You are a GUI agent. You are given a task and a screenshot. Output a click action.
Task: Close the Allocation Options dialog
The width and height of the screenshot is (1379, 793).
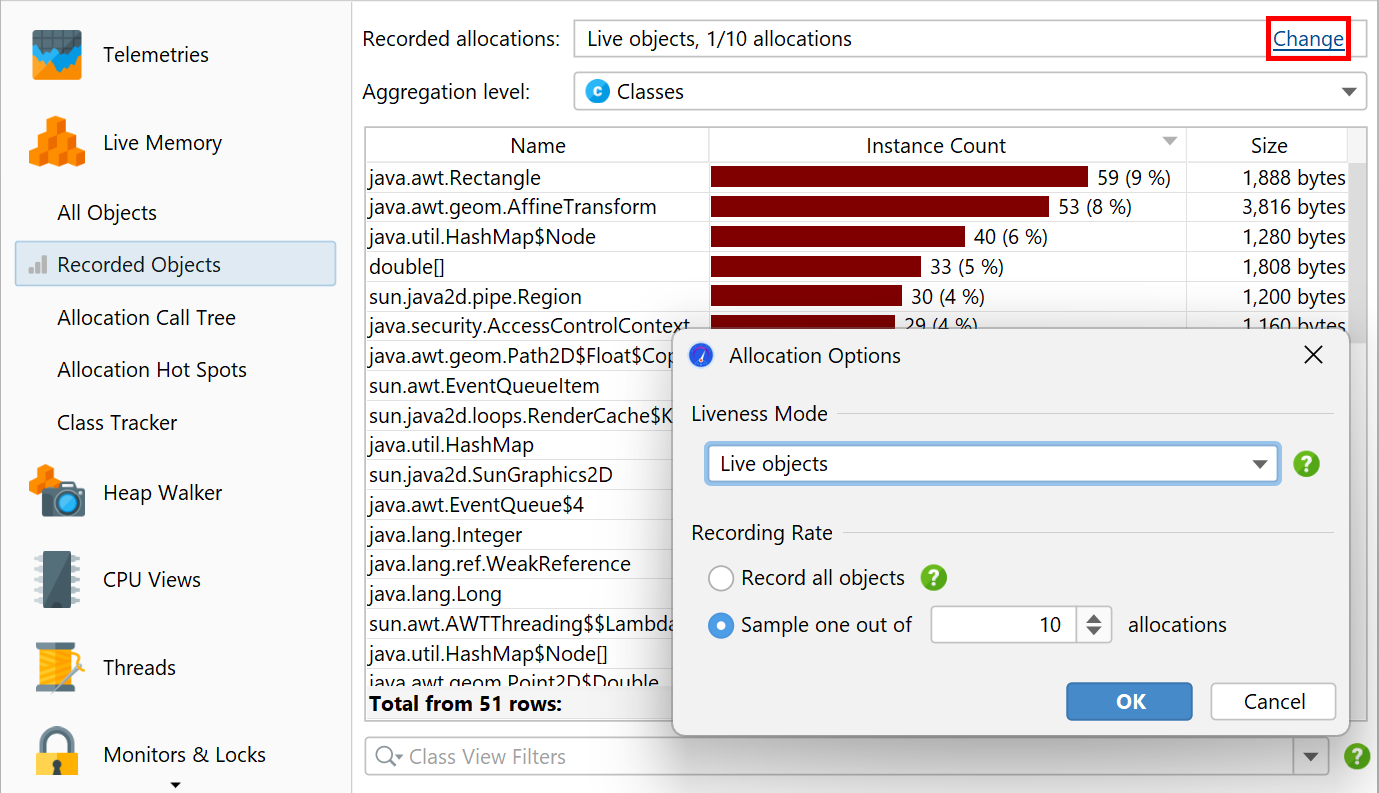pyautogui.click(x=1314, y=355)
